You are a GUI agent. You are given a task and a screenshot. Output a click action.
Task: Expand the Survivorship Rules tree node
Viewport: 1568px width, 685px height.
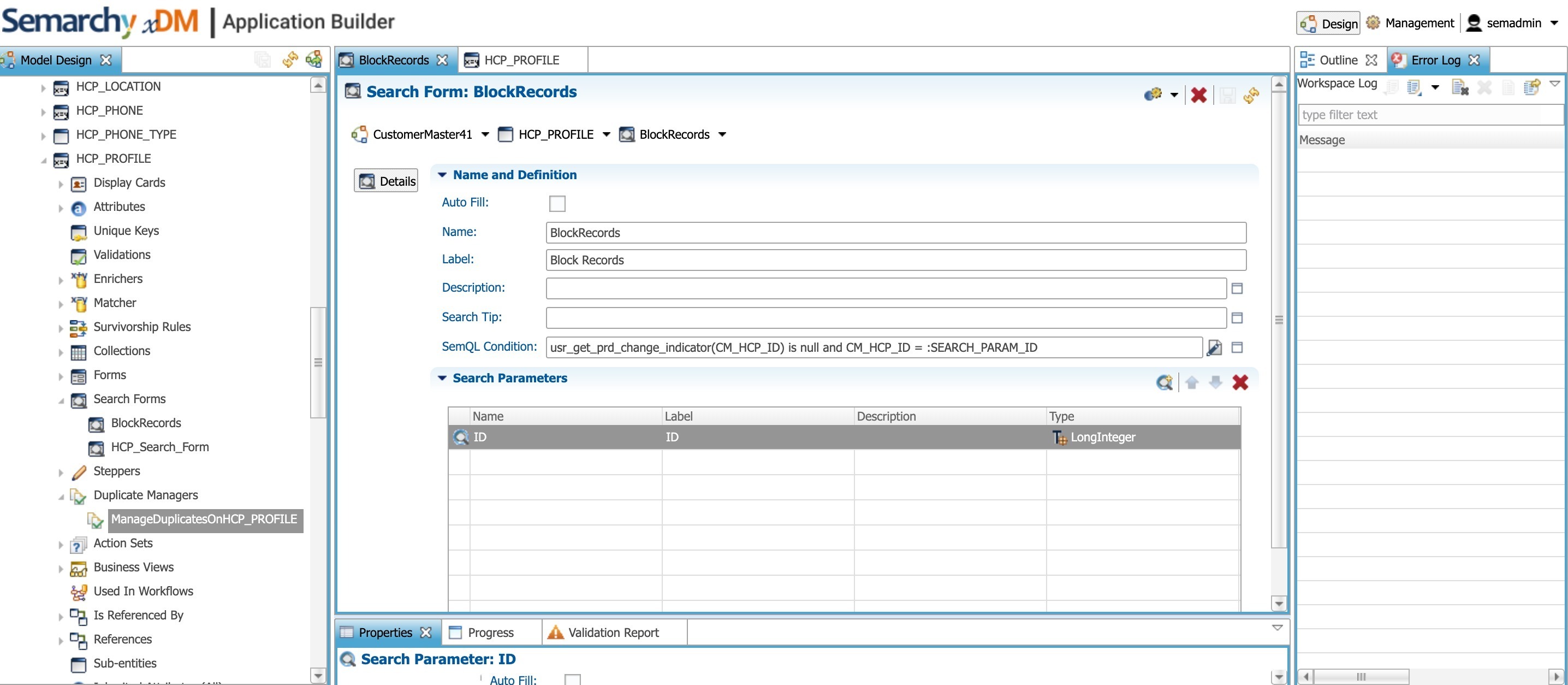coord(60,328)
